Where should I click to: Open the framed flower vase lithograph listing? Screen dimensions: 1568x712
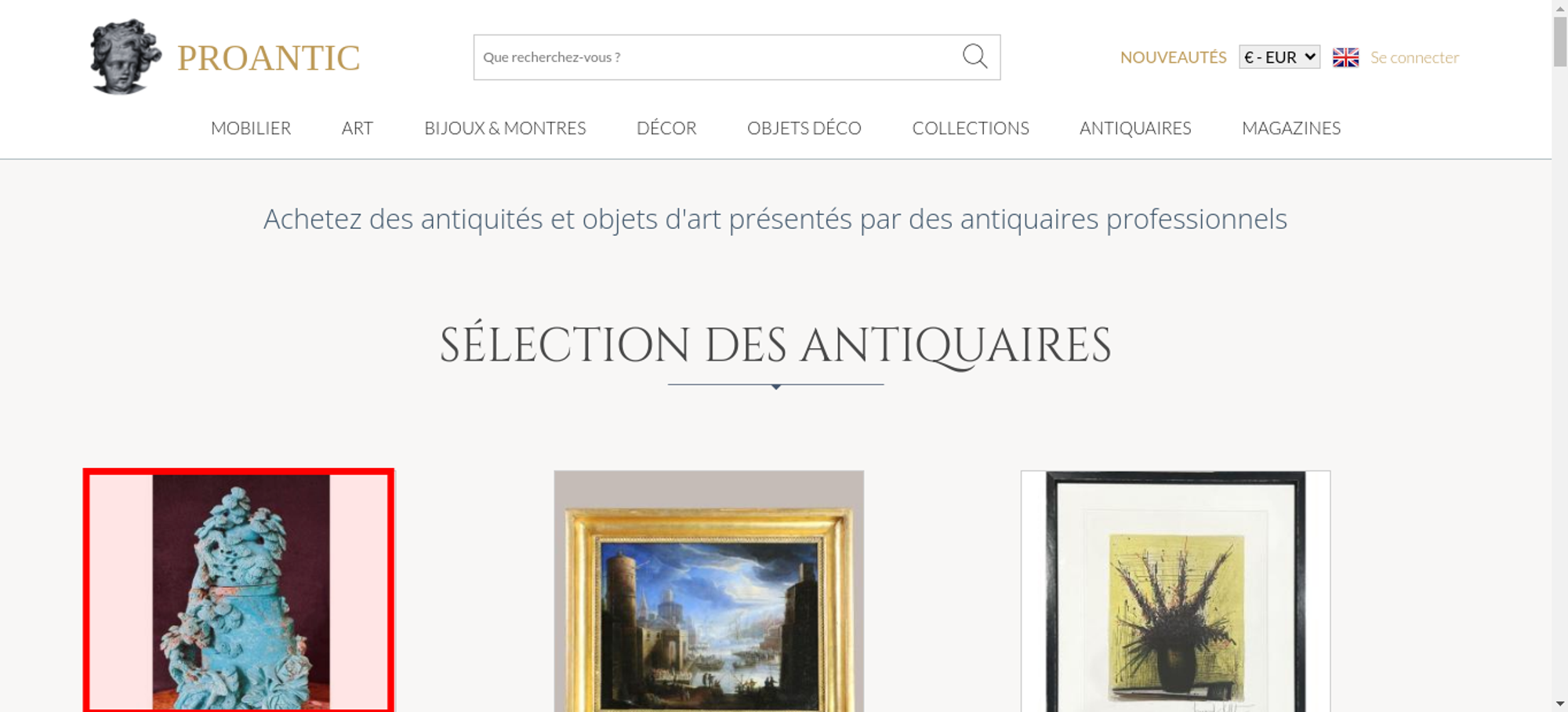pos(1175,591)
